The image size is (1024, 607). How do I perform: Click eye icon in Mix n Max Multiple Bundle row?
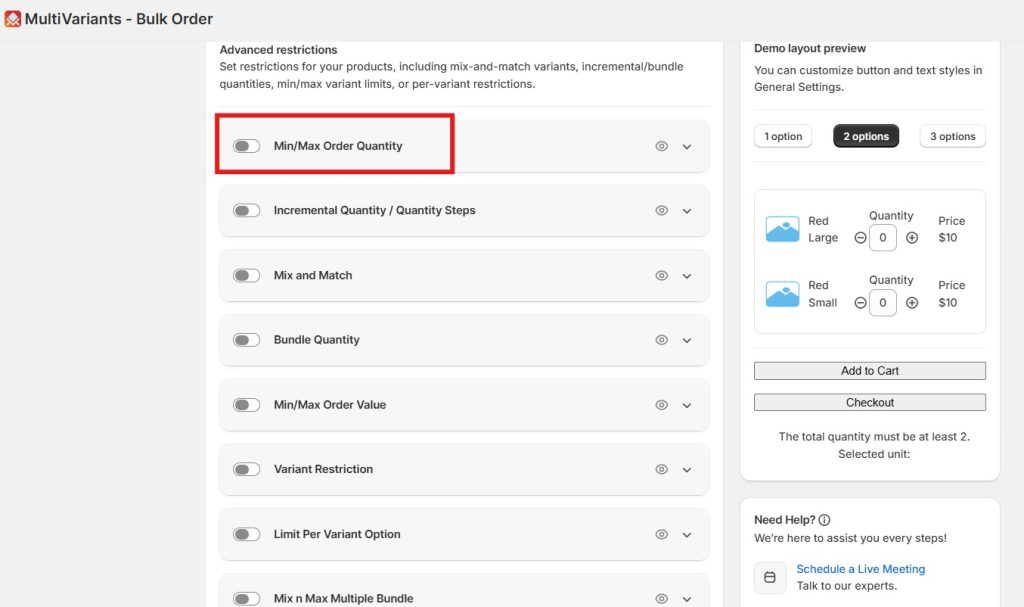662,599
